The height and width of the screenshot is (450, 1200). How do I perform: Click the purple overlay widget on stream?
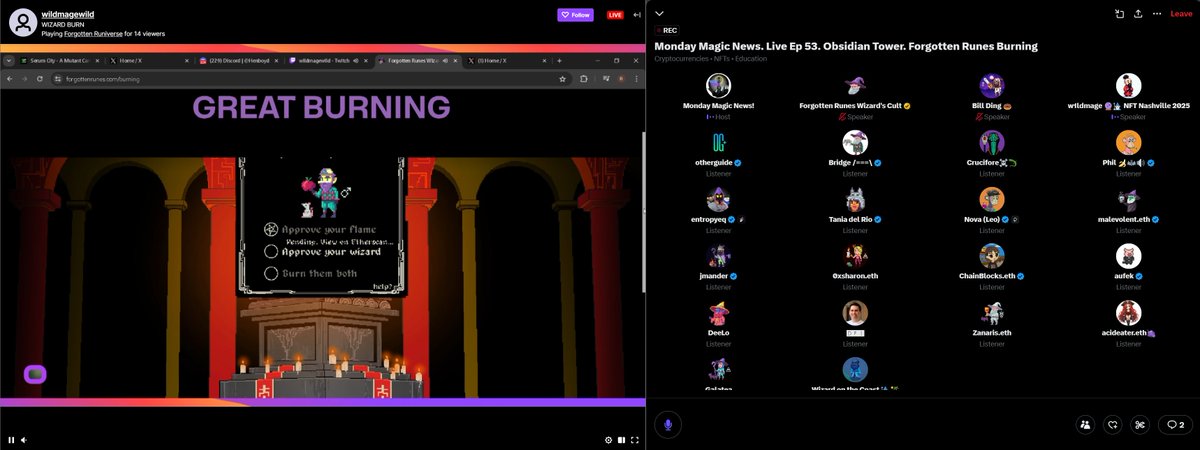point(35,374)
